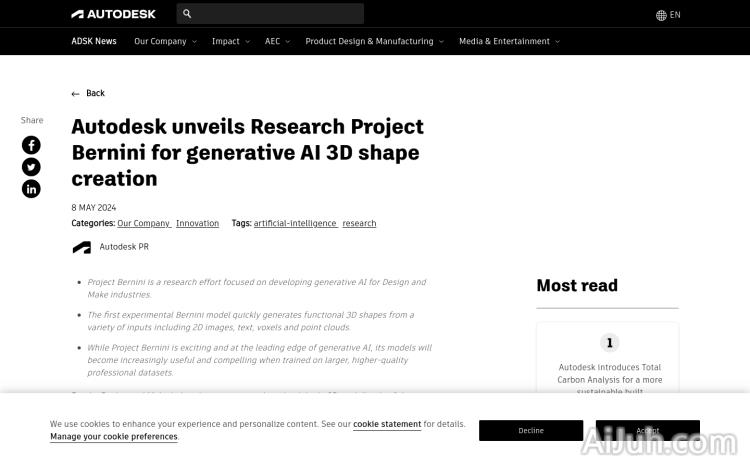The height and width of the screenshot is (468, 750).
Task: Open the AEC dropdown menu
Action: coord(277,42)
